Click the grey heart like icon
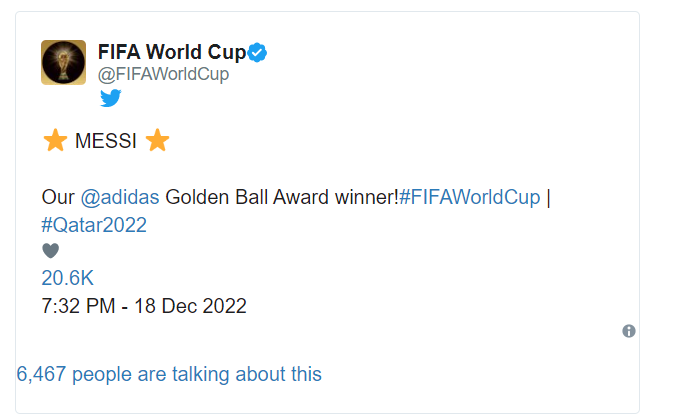Viewport: 677px width, 418px height. click(51, 250)
